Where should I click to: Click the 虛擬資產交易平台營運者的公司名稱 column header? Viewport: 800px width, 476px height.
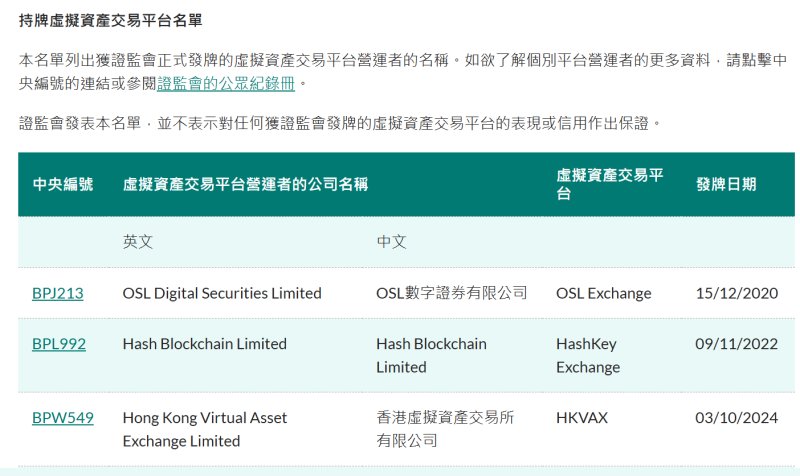pos(245,184)
